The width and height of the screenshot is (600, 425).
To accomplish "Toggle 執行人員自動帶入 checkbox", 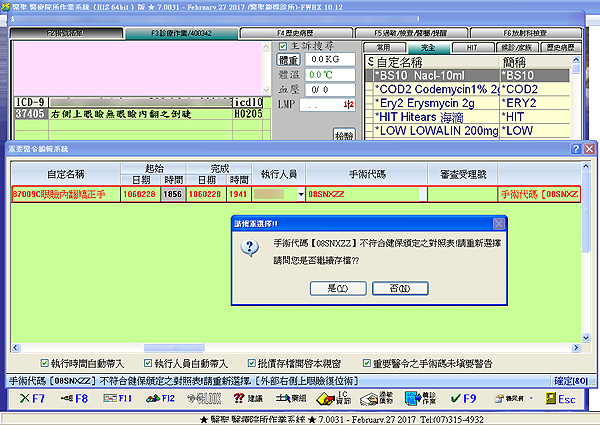I will (148, 363).
